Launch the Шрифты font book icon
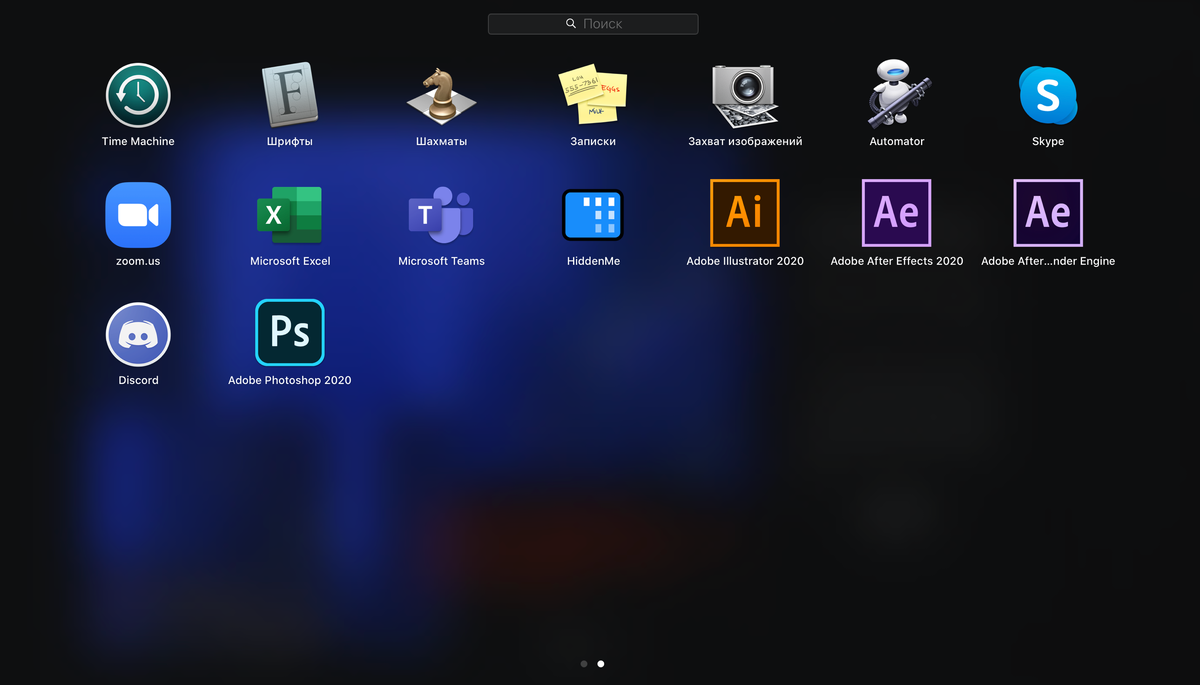This screenshot has height=685, width=1200. (x=290, y=95)
